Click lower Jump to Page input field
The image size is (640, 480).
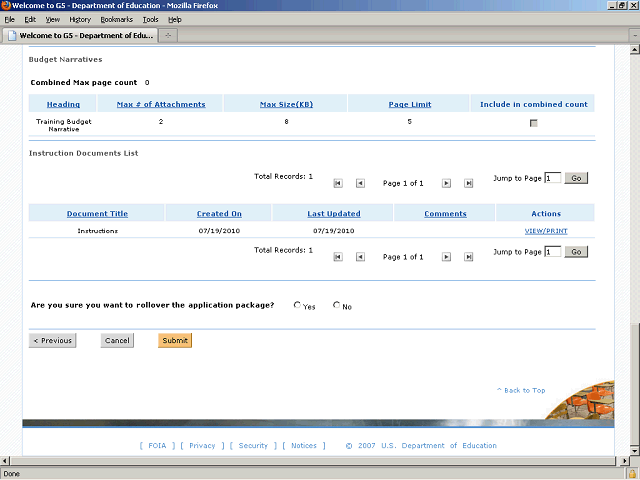tap(553, 252)
